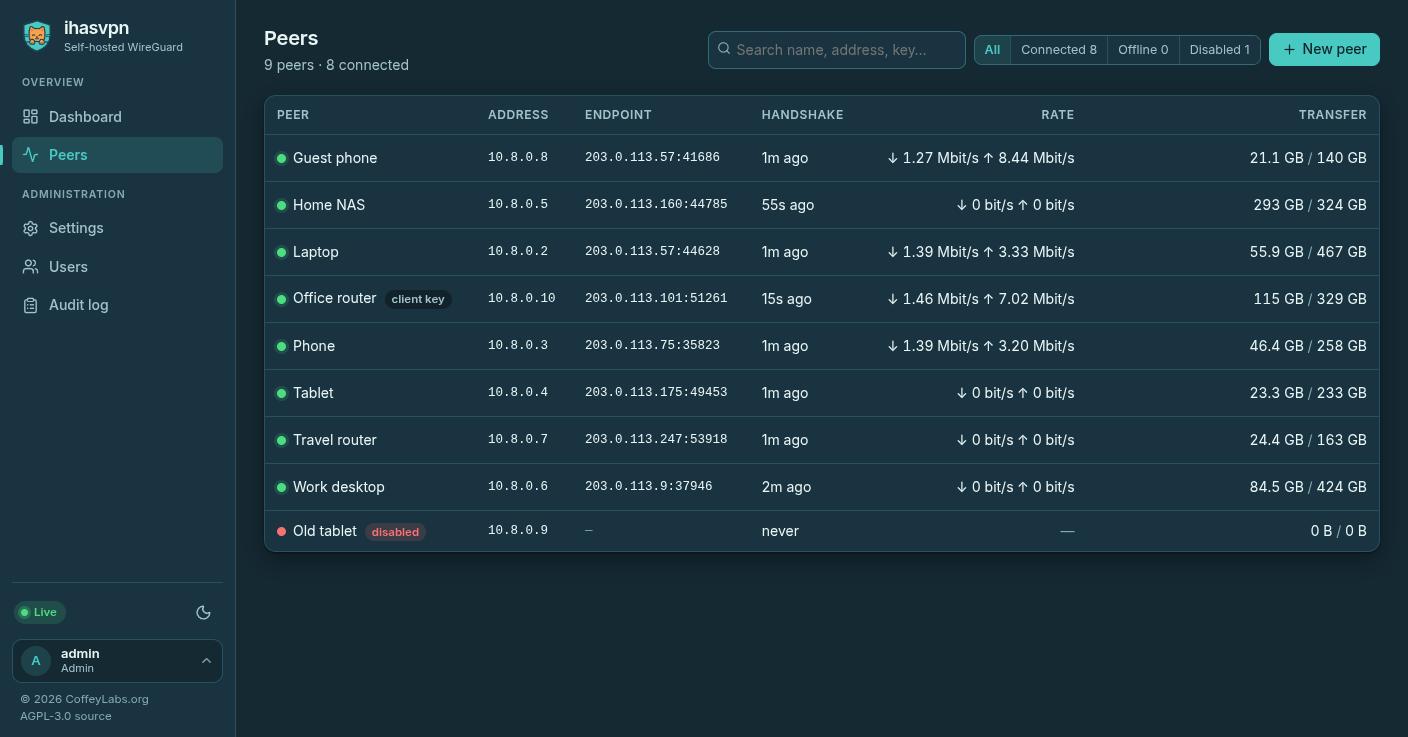The height and width of the screenshot is (737, 1408).
Task: Go to the Users page
Action: 117,267
